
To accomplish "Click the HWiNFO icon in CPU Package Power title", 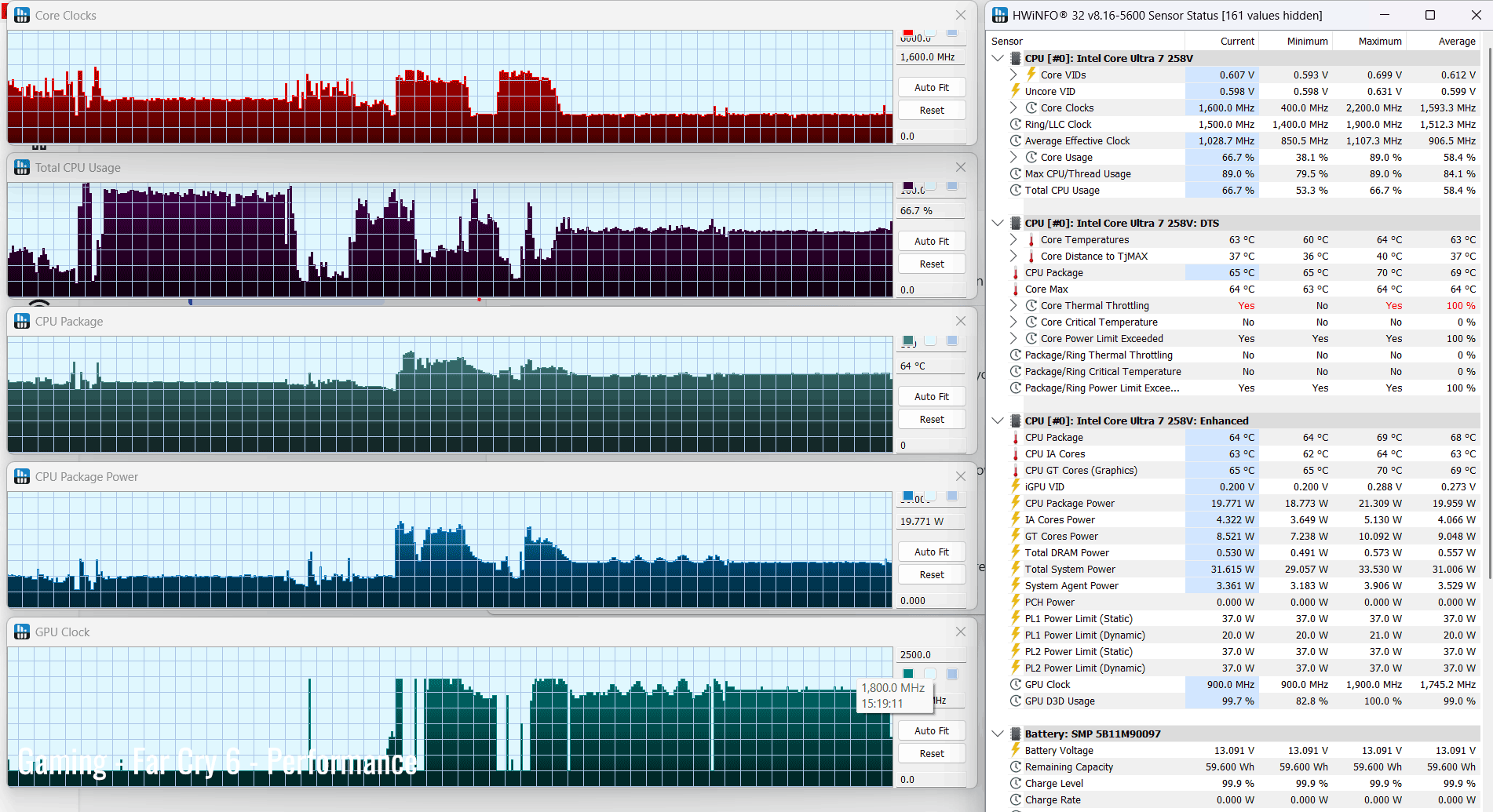I will 22,476.
